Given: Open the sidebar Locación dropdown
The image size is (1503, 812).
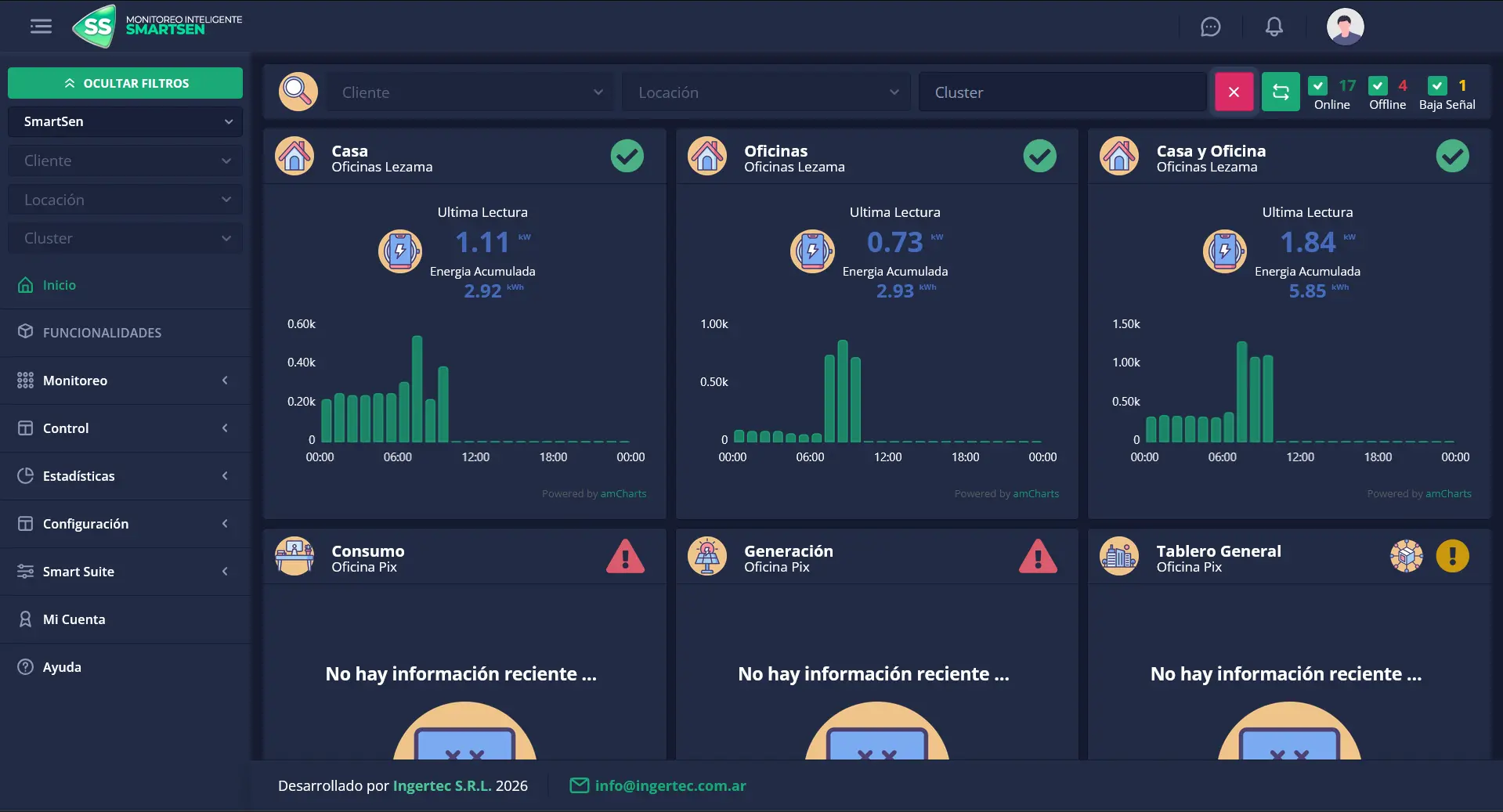Looking at the screenshot, I should [125, 200].
